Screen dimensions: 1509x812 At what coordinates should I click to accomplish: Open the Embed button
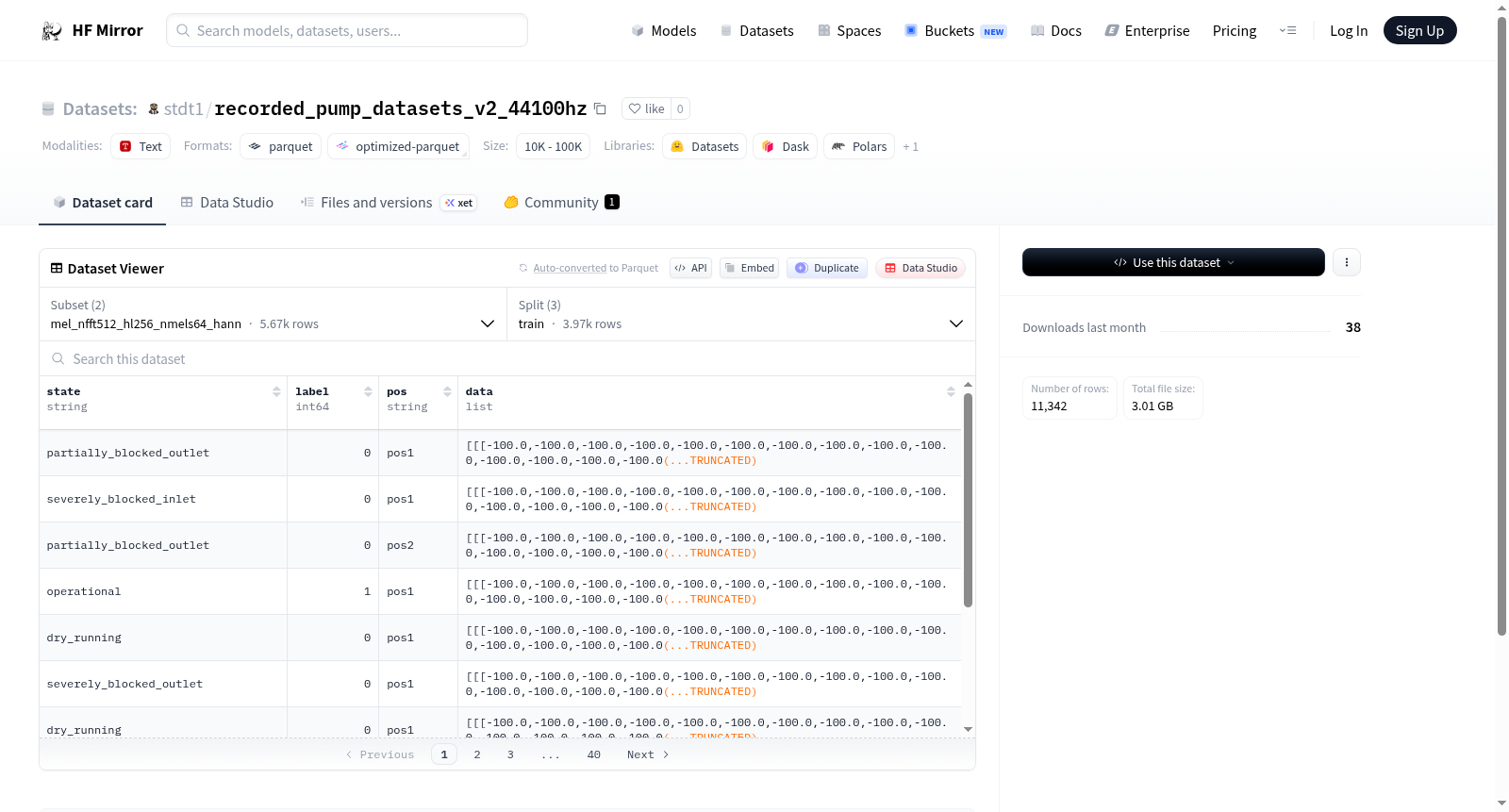coord(750,268)
